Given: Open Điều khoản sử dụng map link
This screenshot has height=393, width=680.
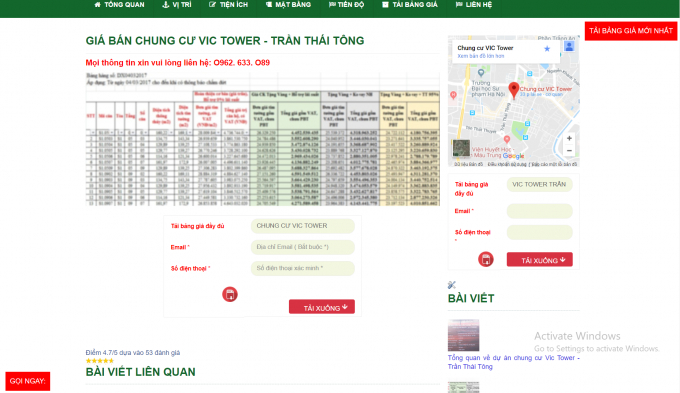Looking at the screenshot, I should point(507,164).
